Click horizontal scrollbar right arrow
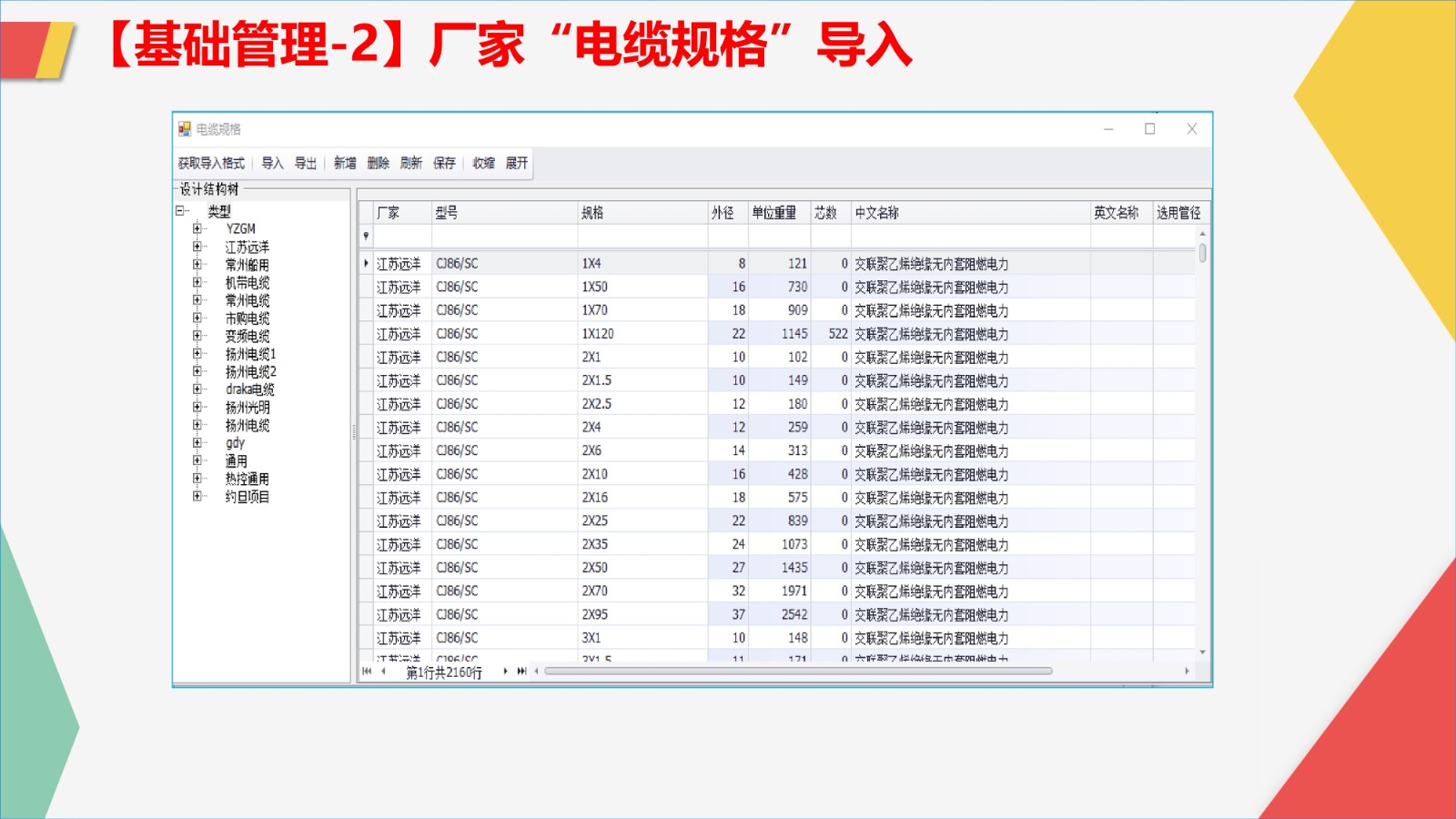Viewport: 1456px width, 819px height. click(1187, 672)
